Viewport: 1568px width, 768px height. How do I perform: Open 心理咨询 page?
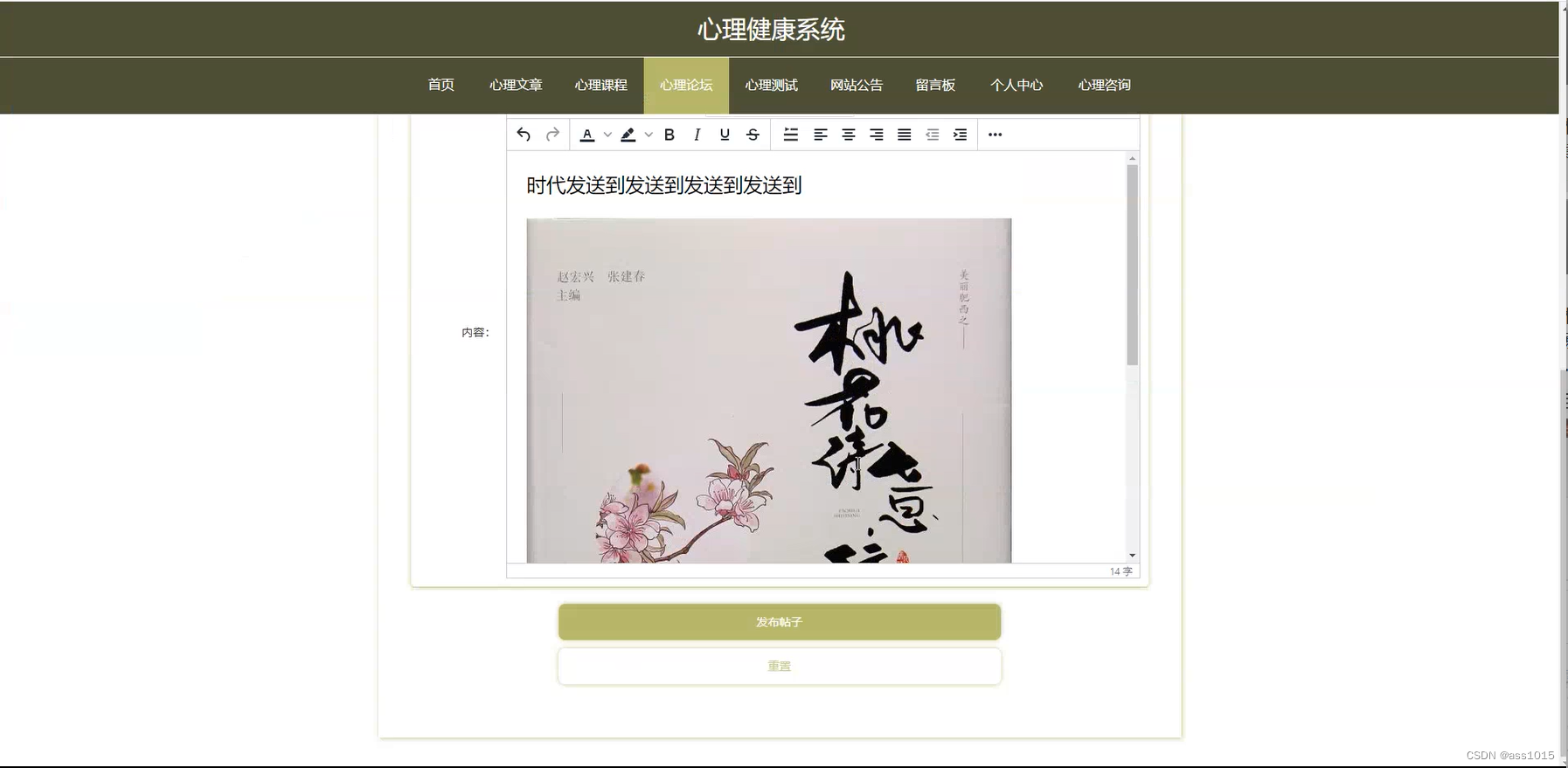click(x=1104, y=85)
